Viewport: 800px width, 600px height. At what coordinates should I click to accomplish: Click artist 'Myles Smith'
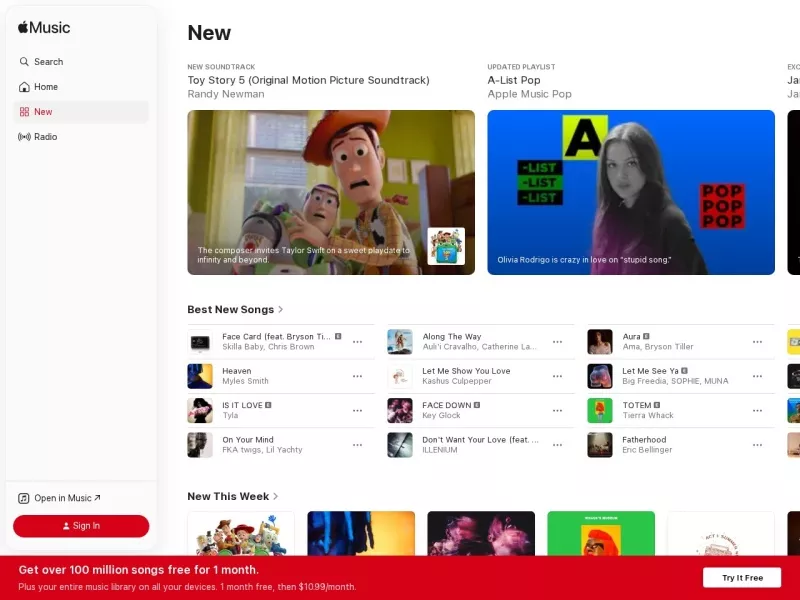[245, 381]
